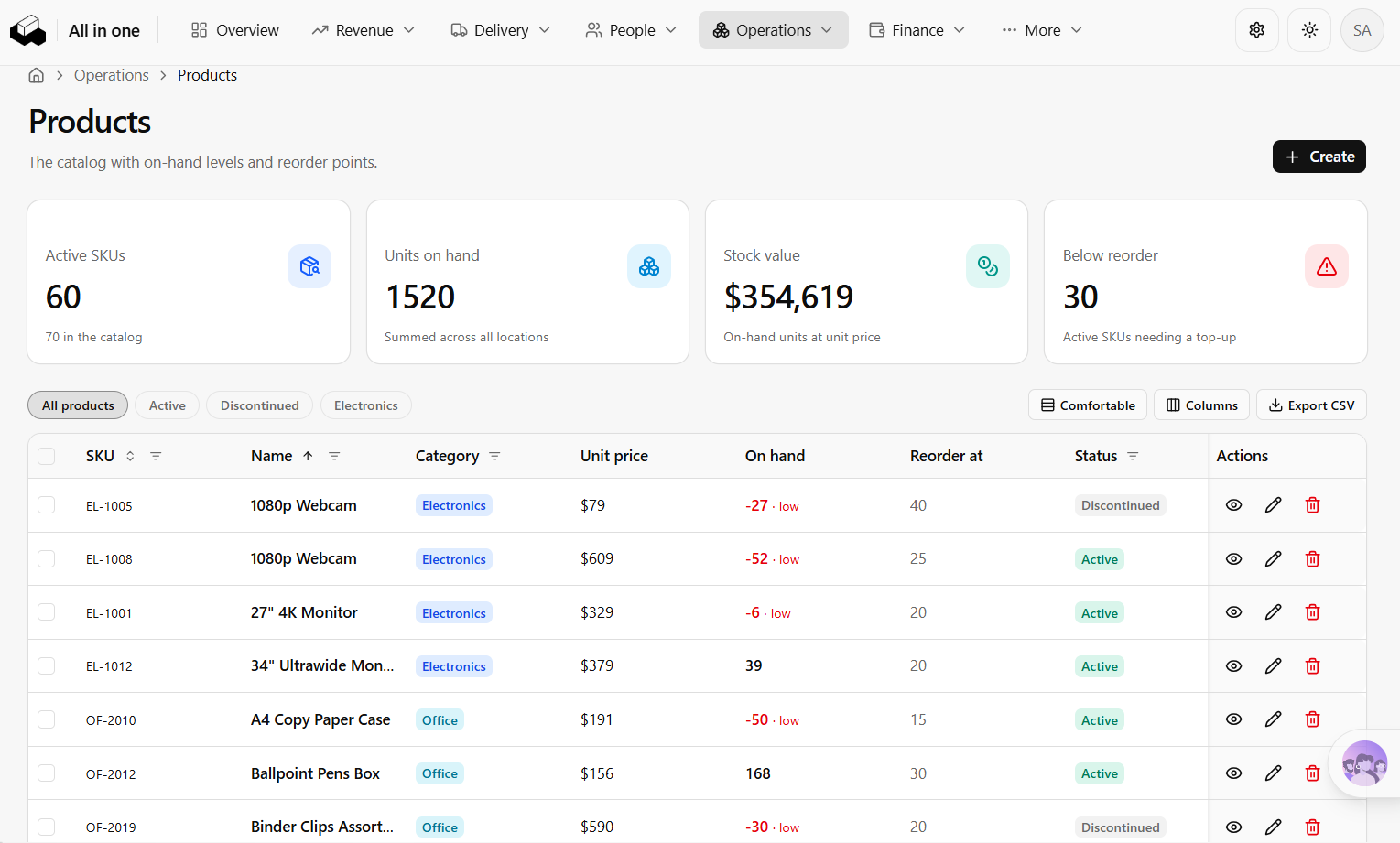Image resolution: width=1400 pixels, height=843 pixels.
Task: Check the EL-1008 row checkbox
Action: (47, 558)
